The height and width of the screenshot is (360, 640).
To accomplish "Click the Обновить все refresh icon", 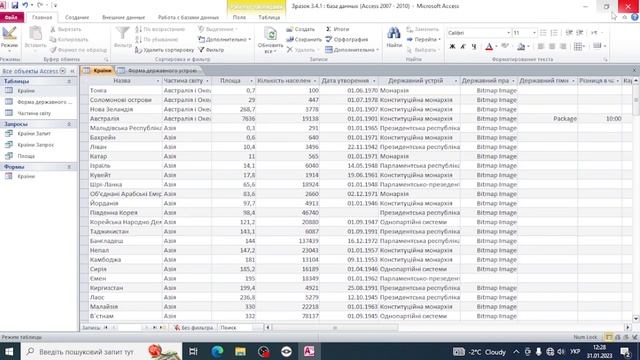I will tap(270, 35).
